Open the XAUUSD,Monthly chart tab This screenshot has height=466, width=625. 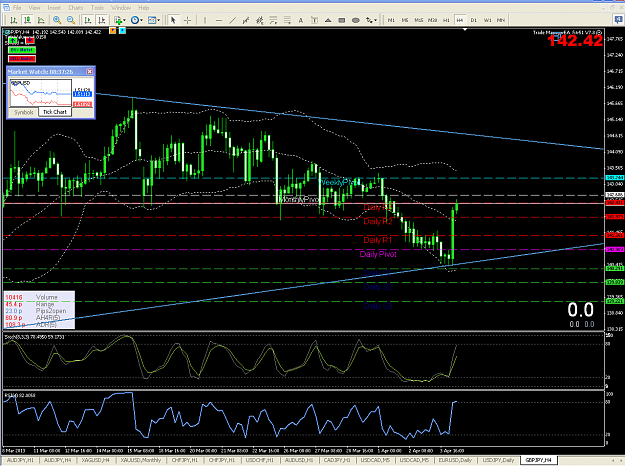141,460
